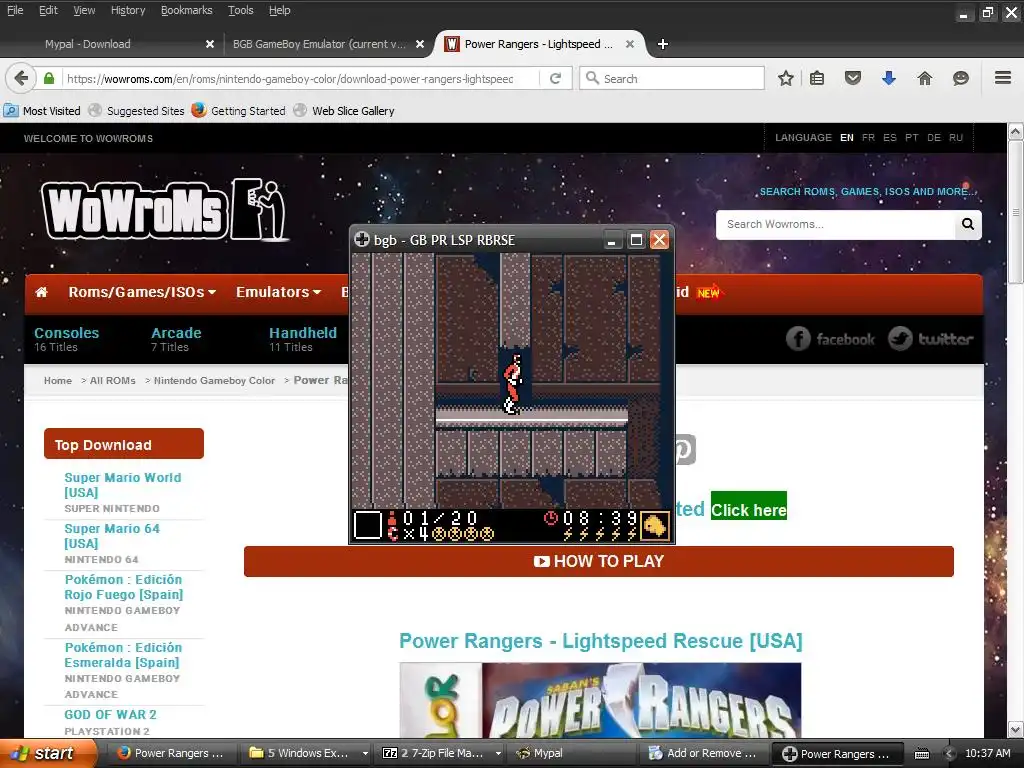This screenshot has height=768, width=1024.
Task: Open Super Mario World [USA] link
Action: 123,485
